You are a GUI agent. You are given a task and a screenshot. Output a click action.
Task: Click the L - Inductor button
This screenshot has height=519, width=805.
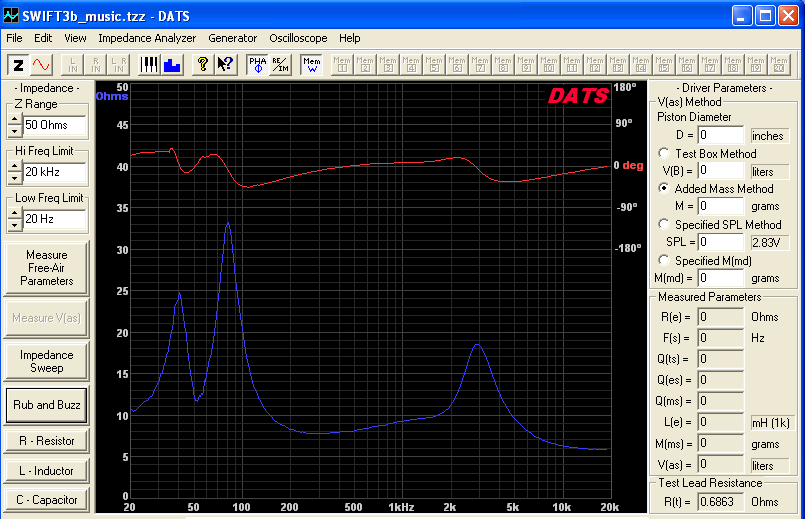coord(47,471)
